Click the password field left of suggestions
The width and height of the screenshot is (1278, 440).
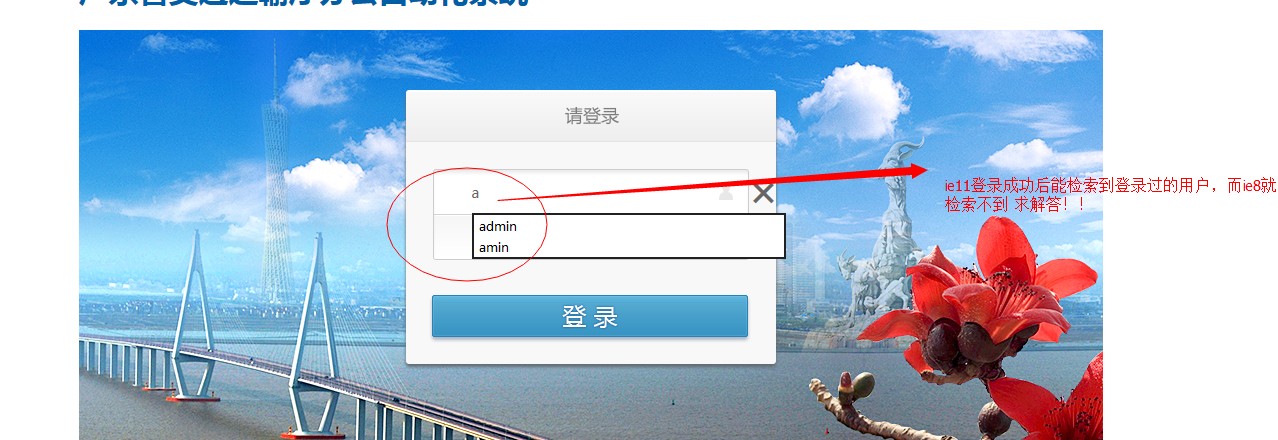click(453, 237)
